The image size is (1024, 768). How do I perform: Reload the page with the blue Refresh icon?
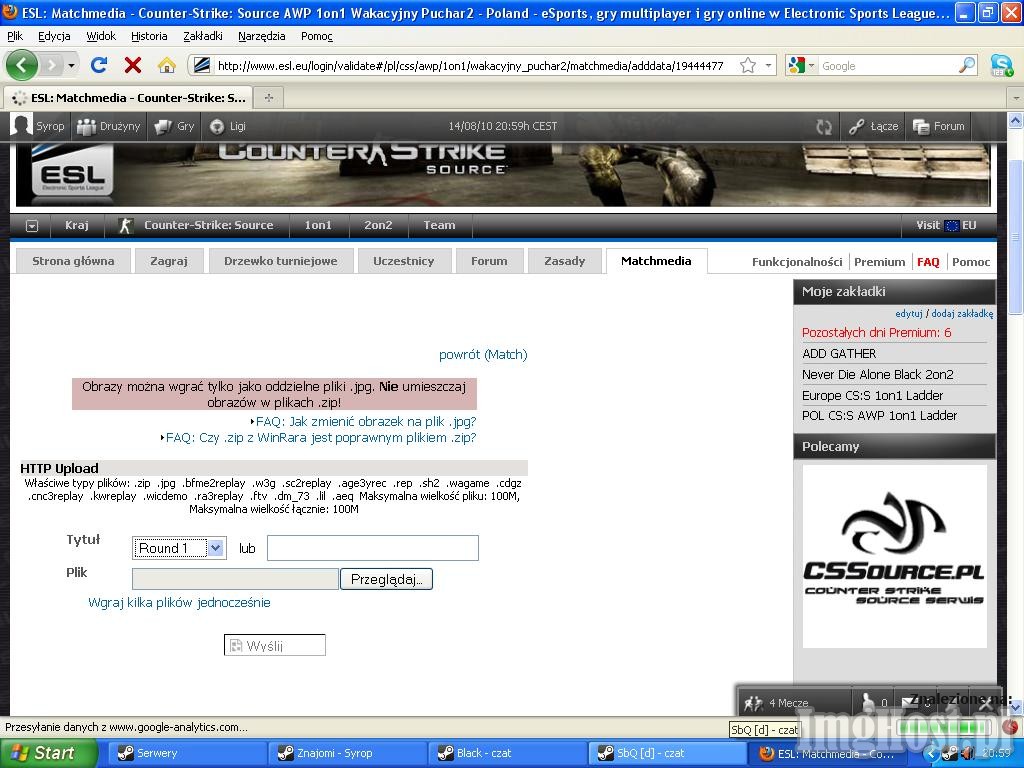pyautogui.click(x=99, y=65)
